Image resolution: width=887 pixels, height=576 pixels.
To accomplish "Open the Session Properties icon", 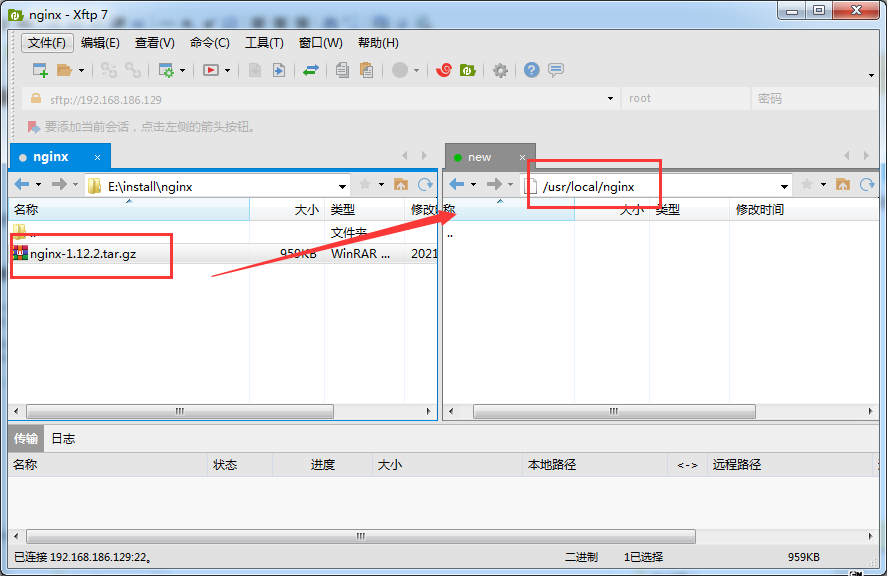I will click(166, 70).
